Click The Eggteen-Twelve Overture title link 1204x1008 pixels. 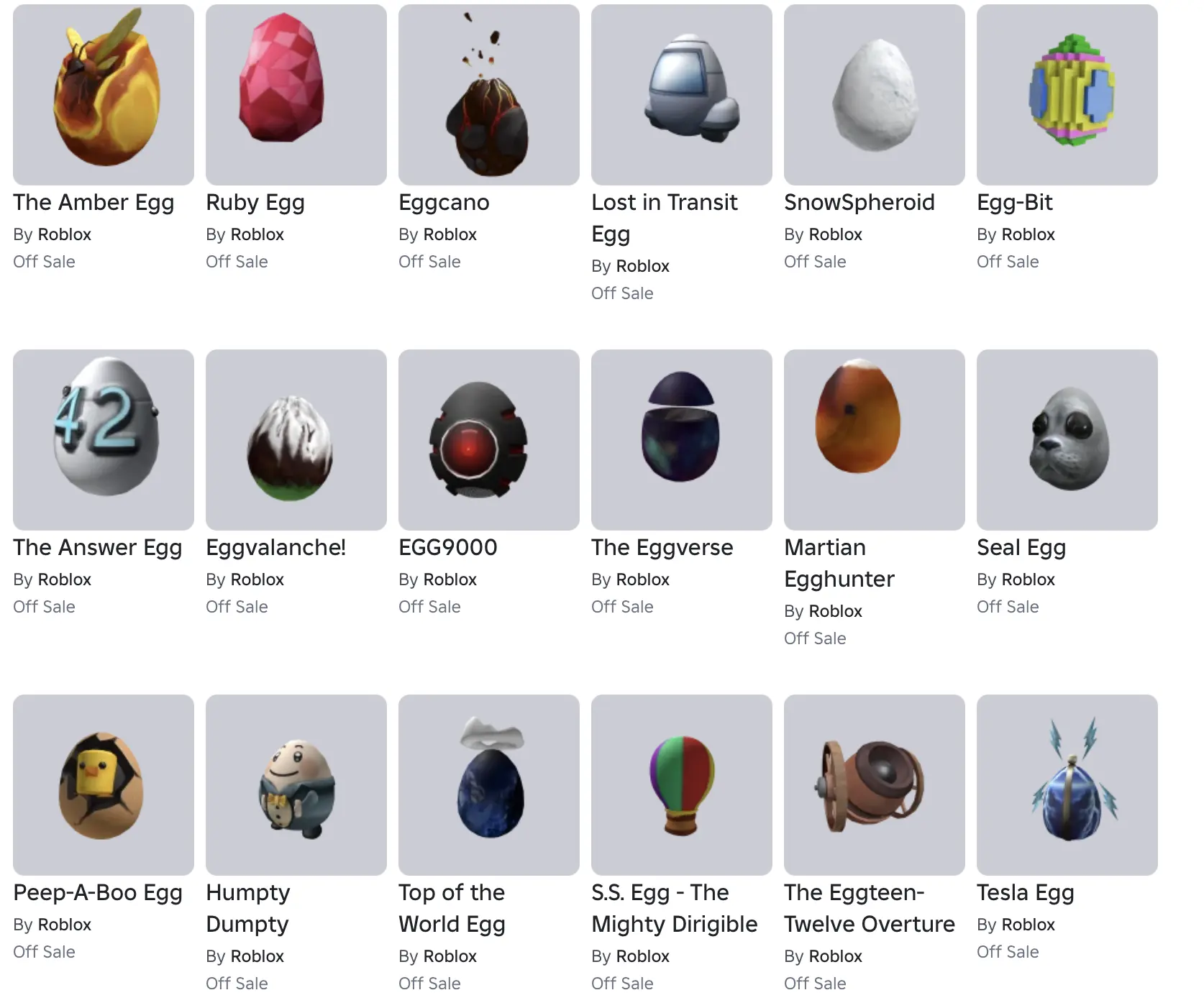coord(870,909)
